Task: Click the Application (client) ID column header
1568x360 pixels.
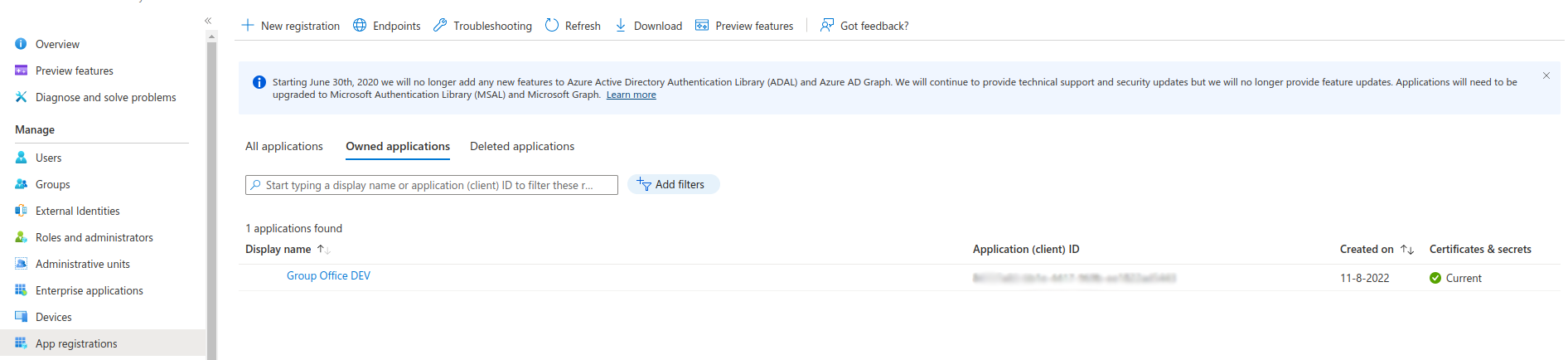Action: point(1026,249)
